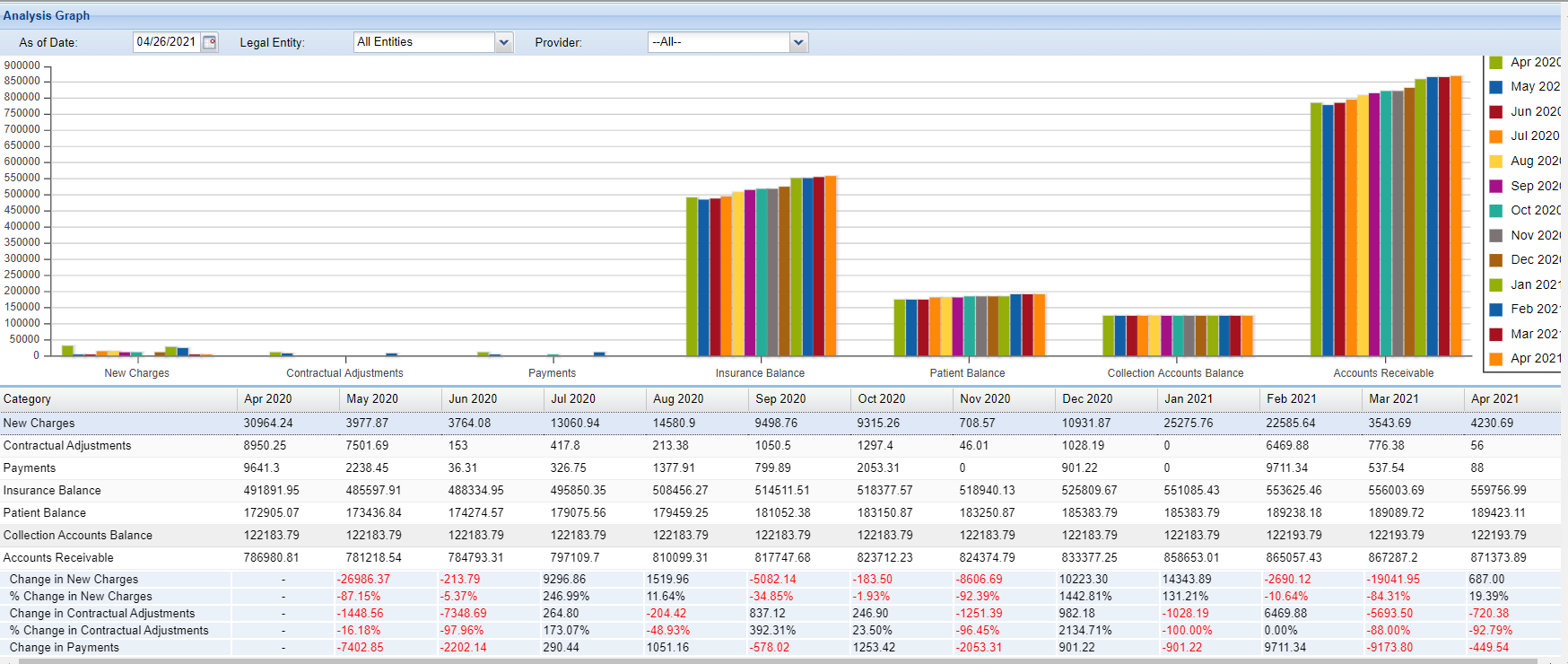The height and width of the screenshot is (664, 1568).
Task: Click the As of Date input field
Action: [x=166, y=42]
